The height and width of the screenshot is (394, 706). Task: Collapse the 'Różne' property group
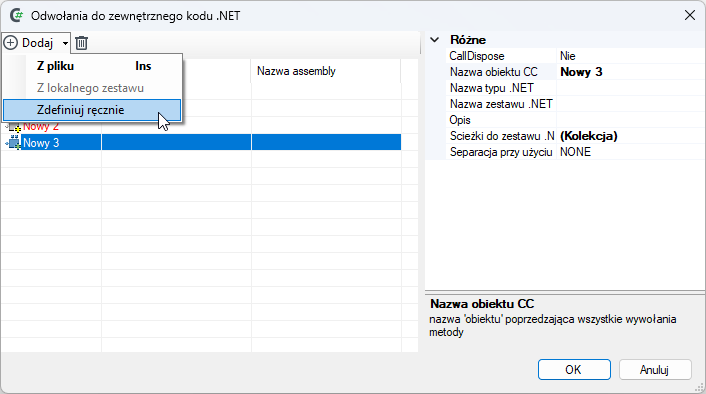(x=434, y=40)
